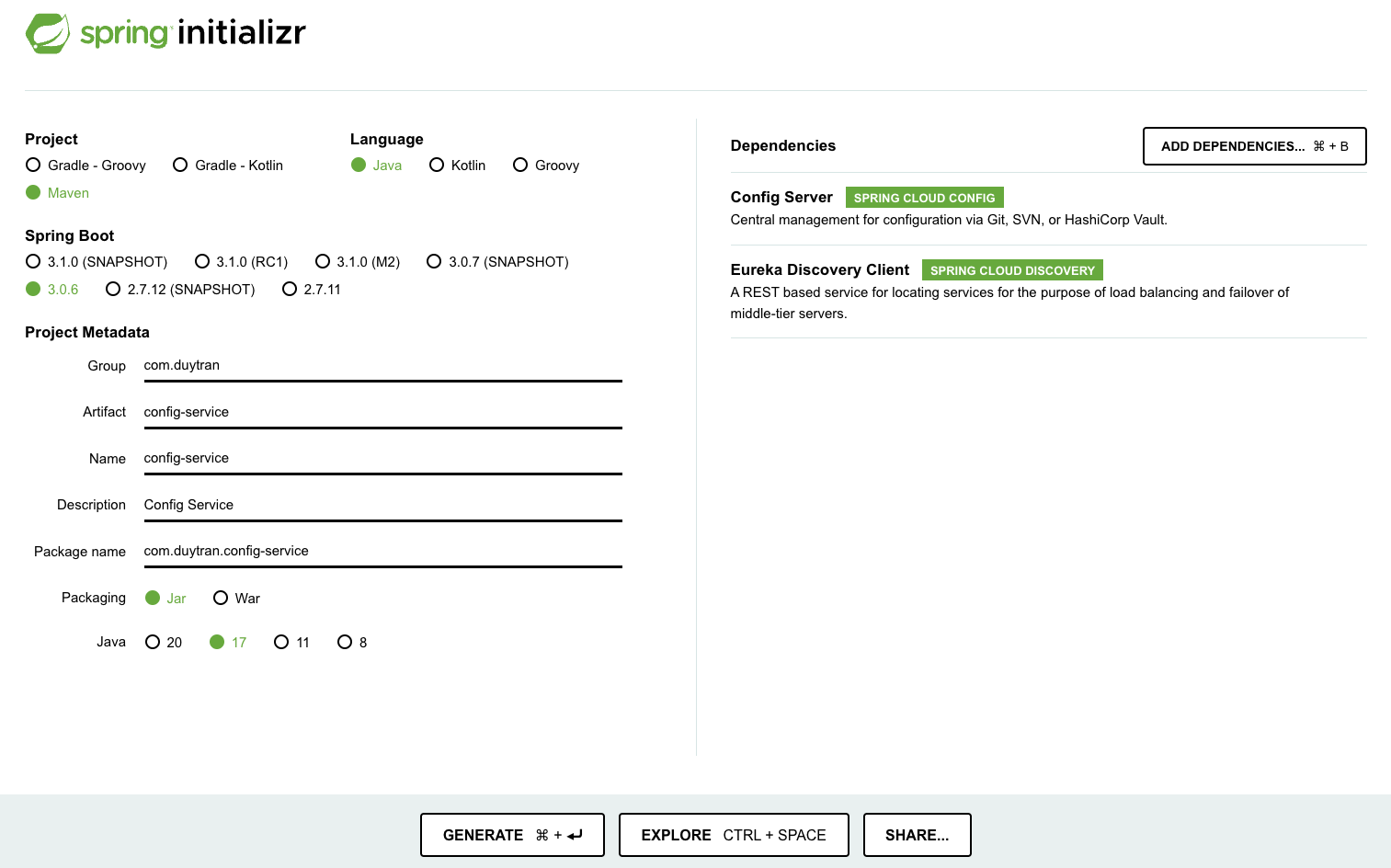The width and height of the screenshot is (1391, 868).
Task: Click the Spring Initializr logo
Action: click(x=165, y=33)
